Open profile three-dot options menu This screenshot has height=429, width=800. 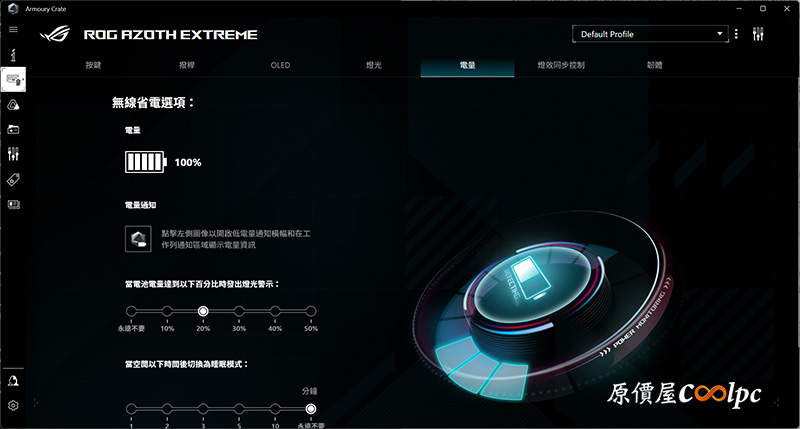736,34
